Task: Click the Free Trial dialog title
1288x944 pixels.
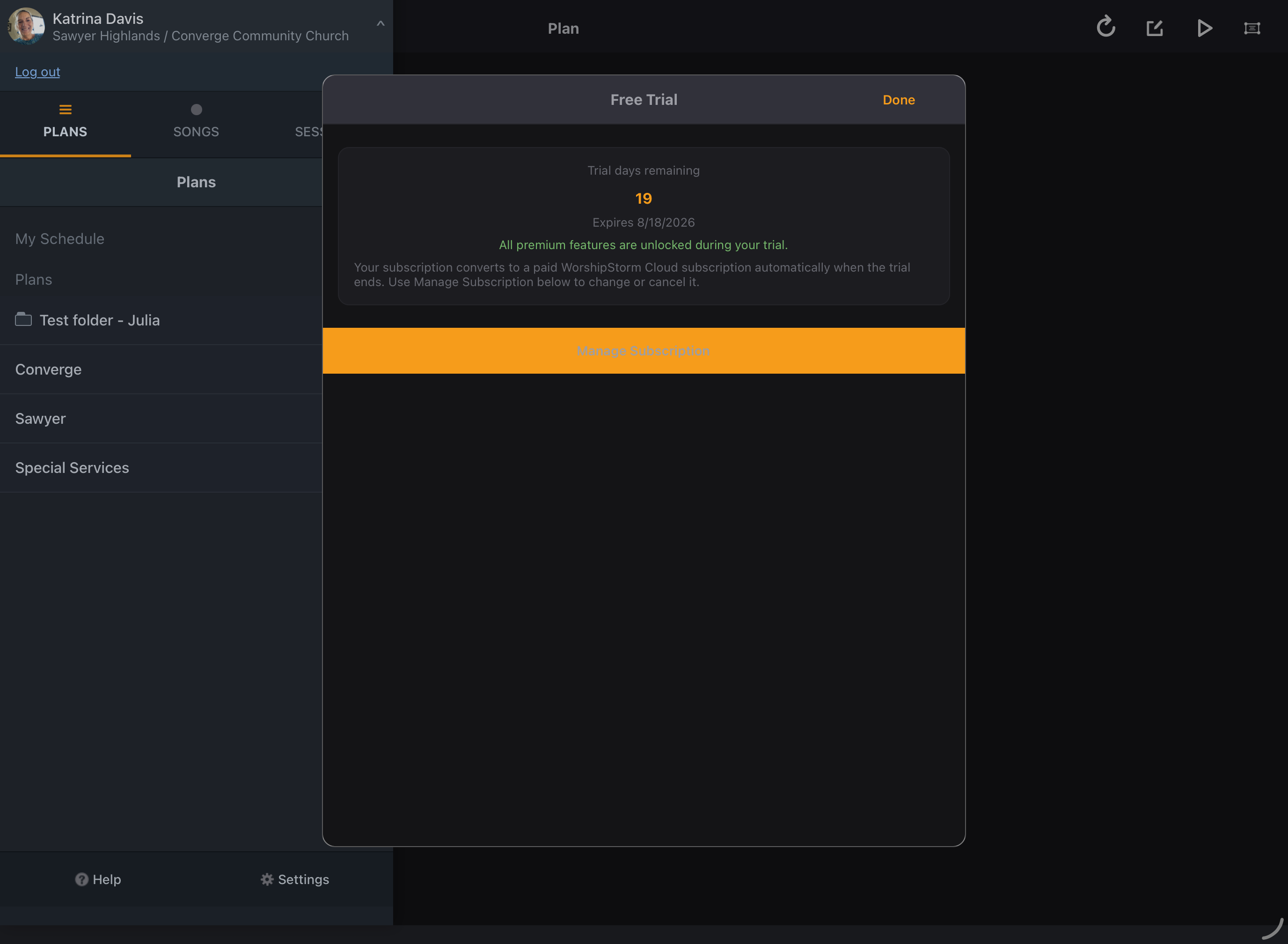Action: click(x=644, y=100)
